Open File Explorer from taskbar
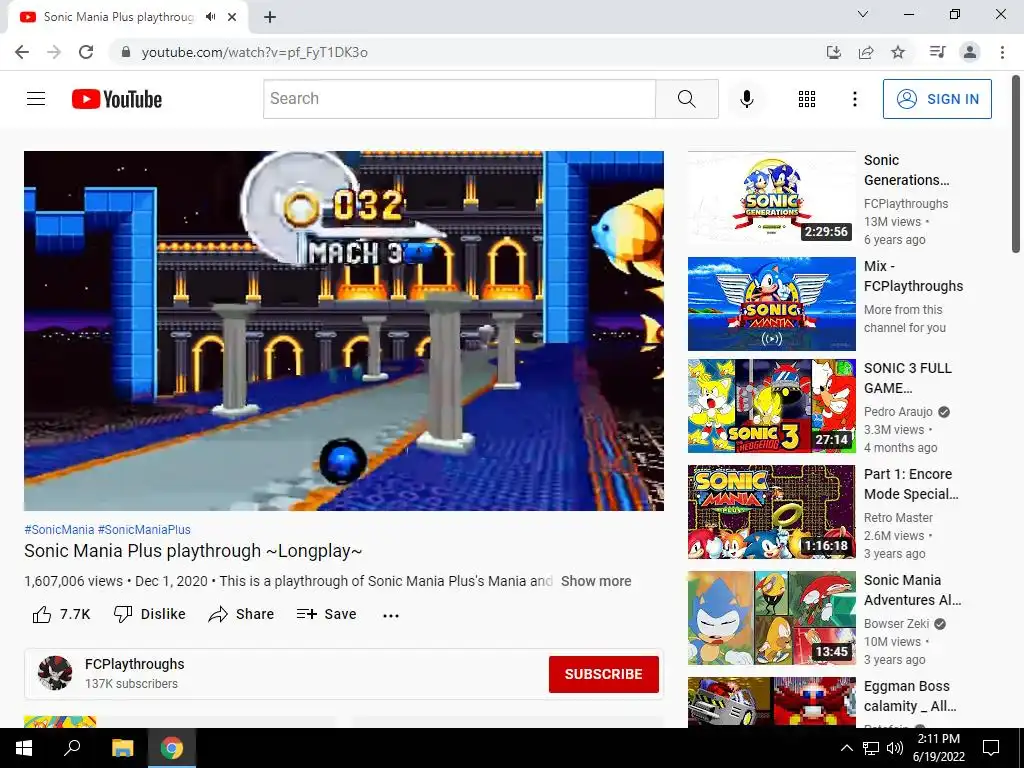Image resolution: width=1024 pixels, height=768 pixels. click(122, 748)
